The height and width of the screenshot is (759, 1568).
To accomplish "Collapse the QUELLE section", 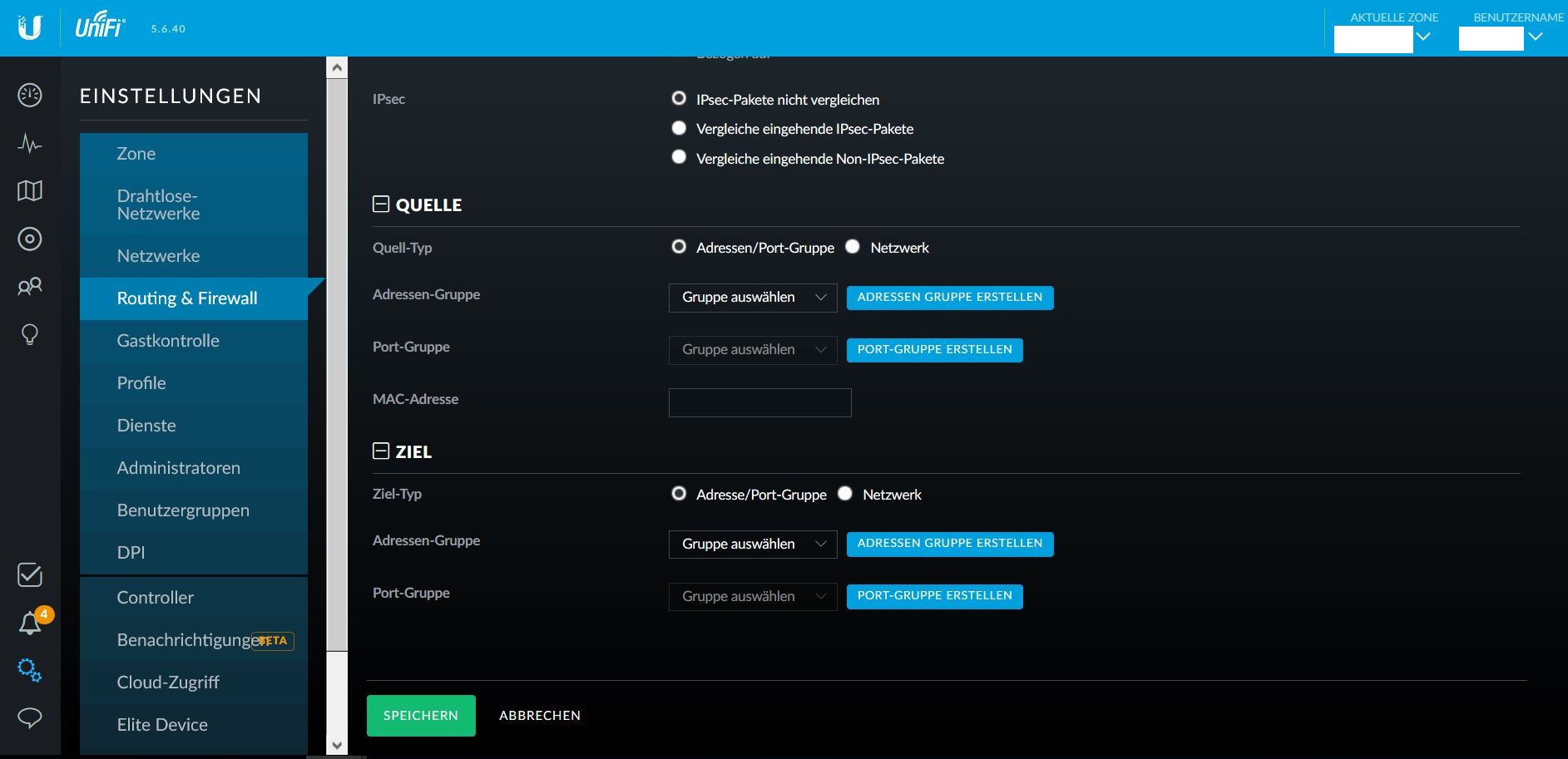I will [x=381, y=205].
